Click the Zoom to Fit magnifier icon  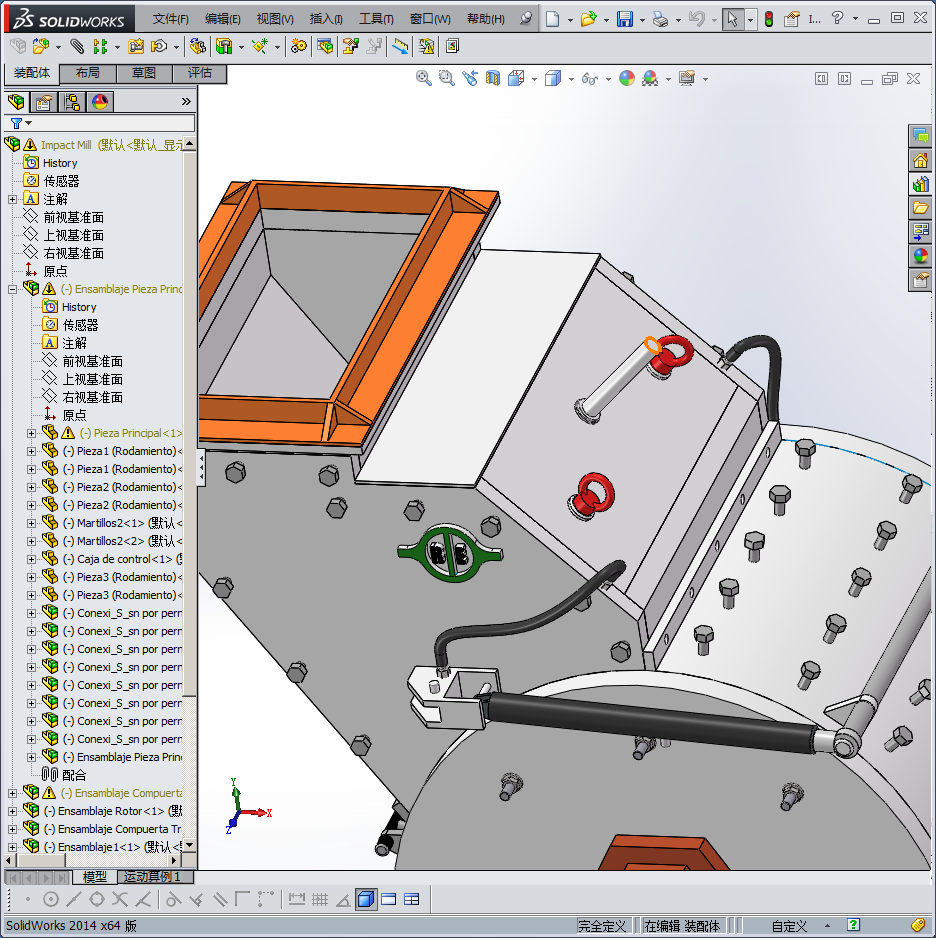coord(423,79)
